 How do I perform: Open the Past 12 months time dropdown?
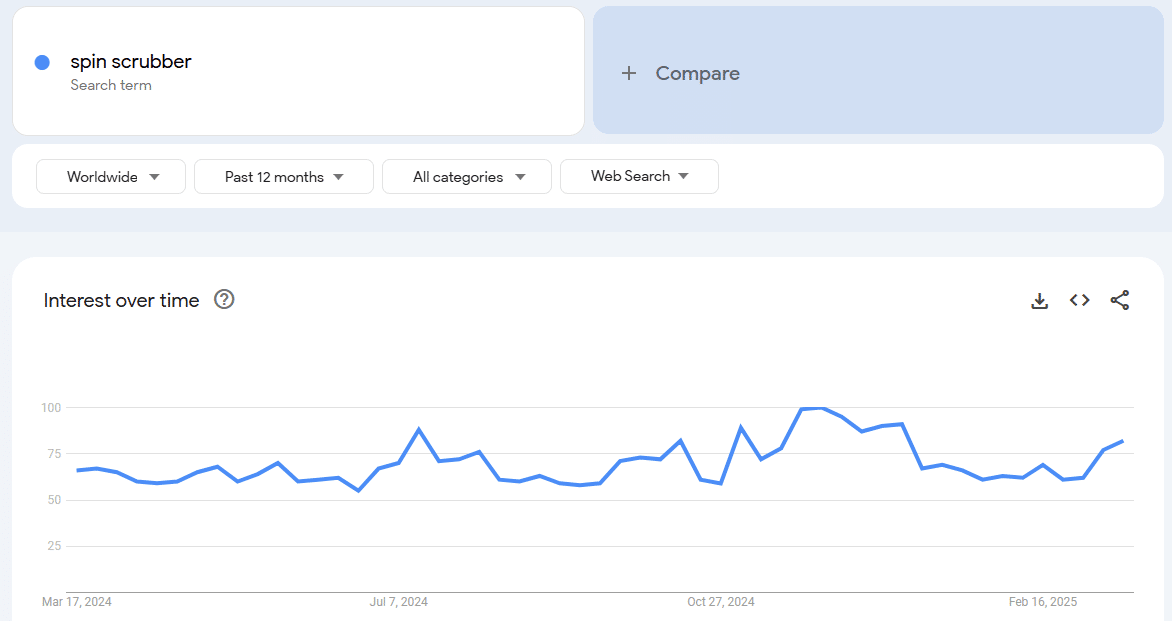pos(283,176)
